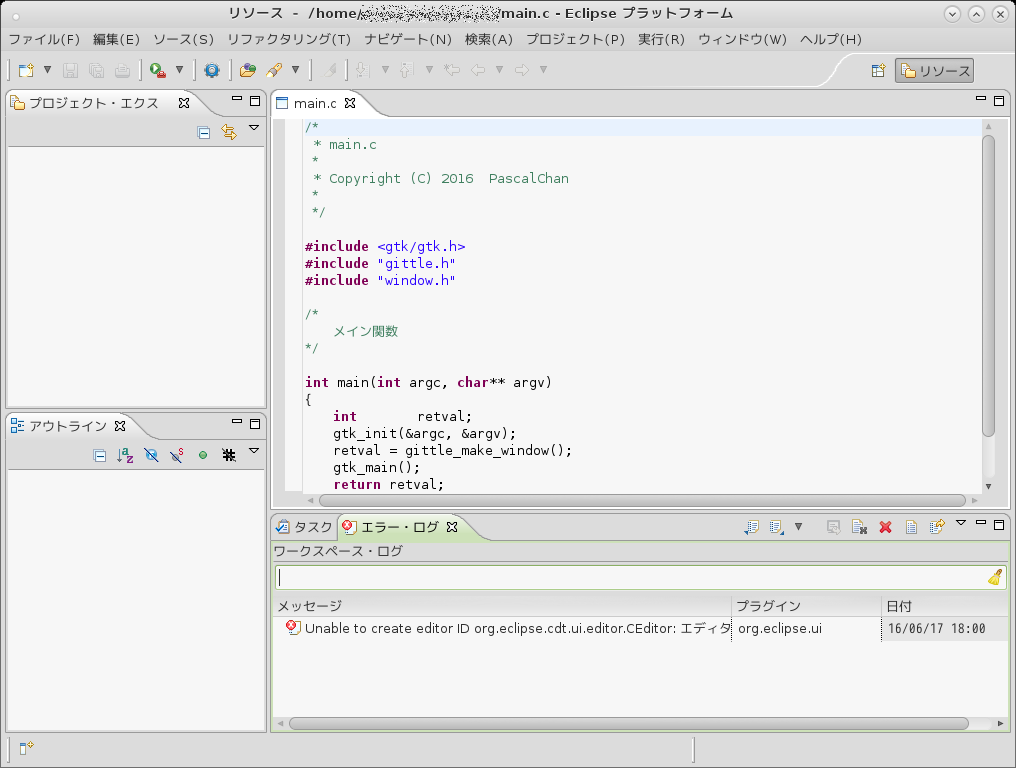Click the open folder toolbar icon
This screenshot has height=768, width=1016.
[x=247, y=70]
